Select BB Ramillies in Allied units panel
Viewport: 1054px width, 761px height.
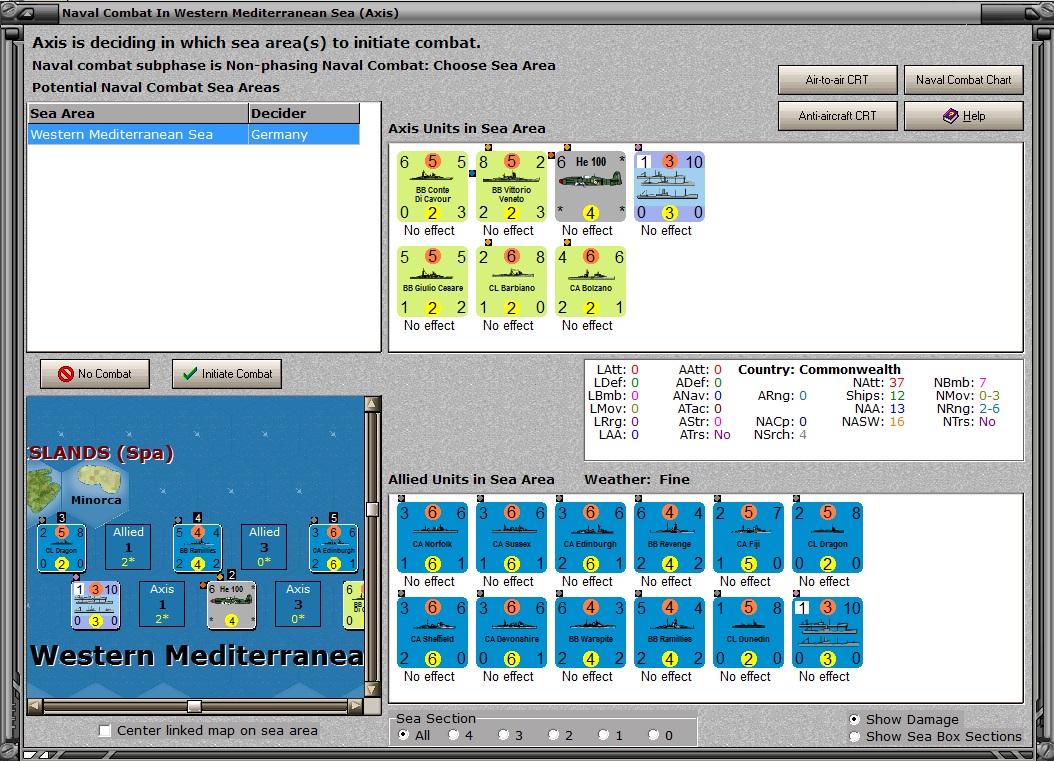pyautogui.click(x=670, y=632)
